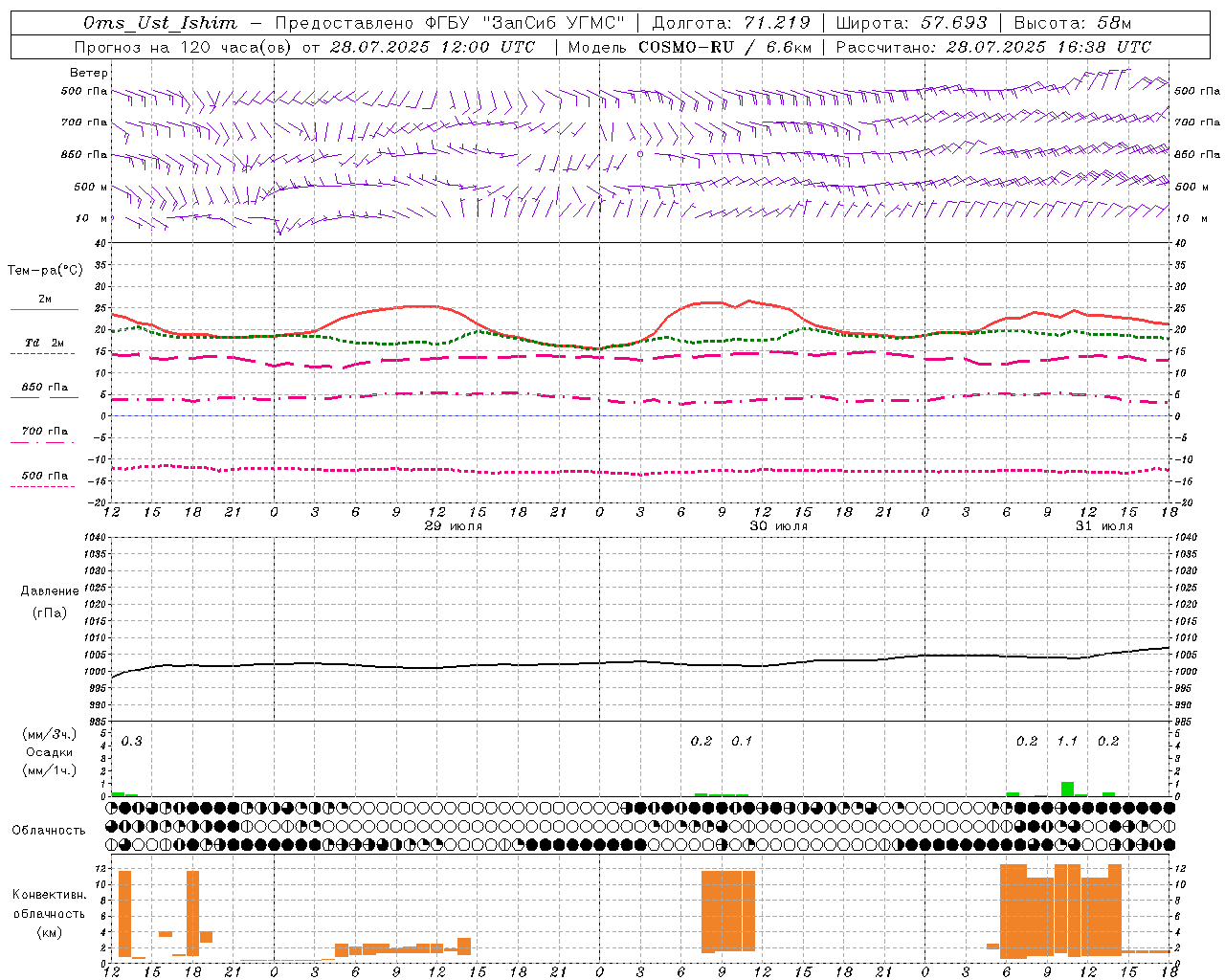This screenshot has height=980, width=1225.
Task: Select 'Прогноз на 120 часа(ов)' forecast text
Action: (x=185, y=47)
